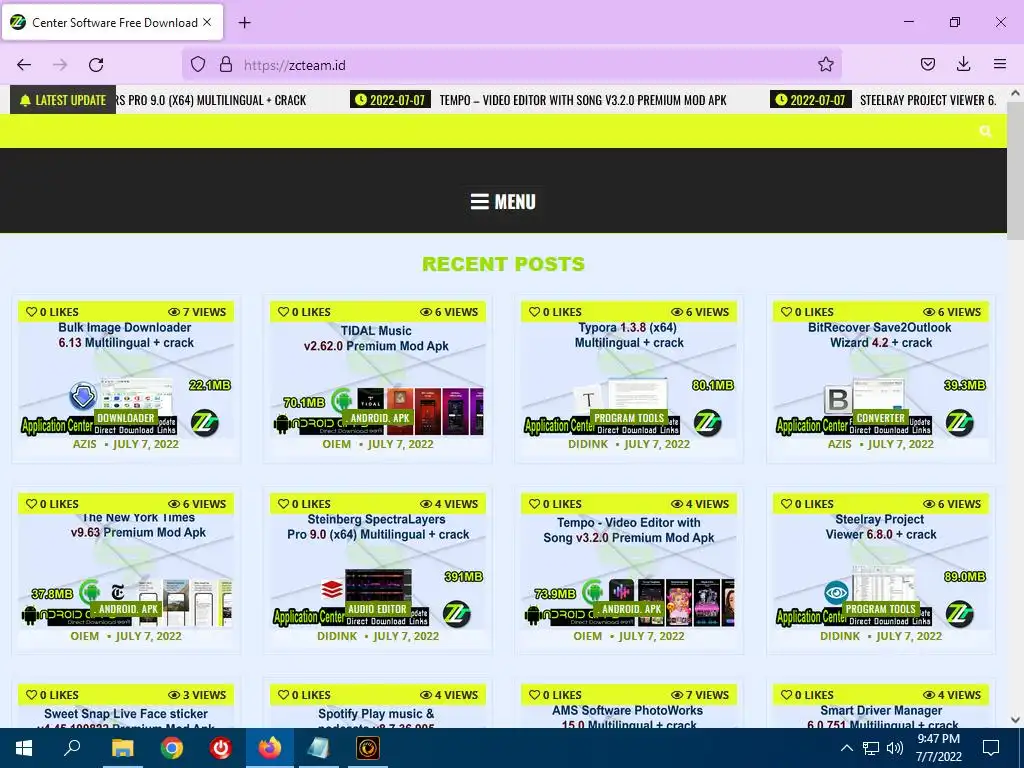
Task: Like the Typora 1.3.8 post
Action: (x=554, y=312)
